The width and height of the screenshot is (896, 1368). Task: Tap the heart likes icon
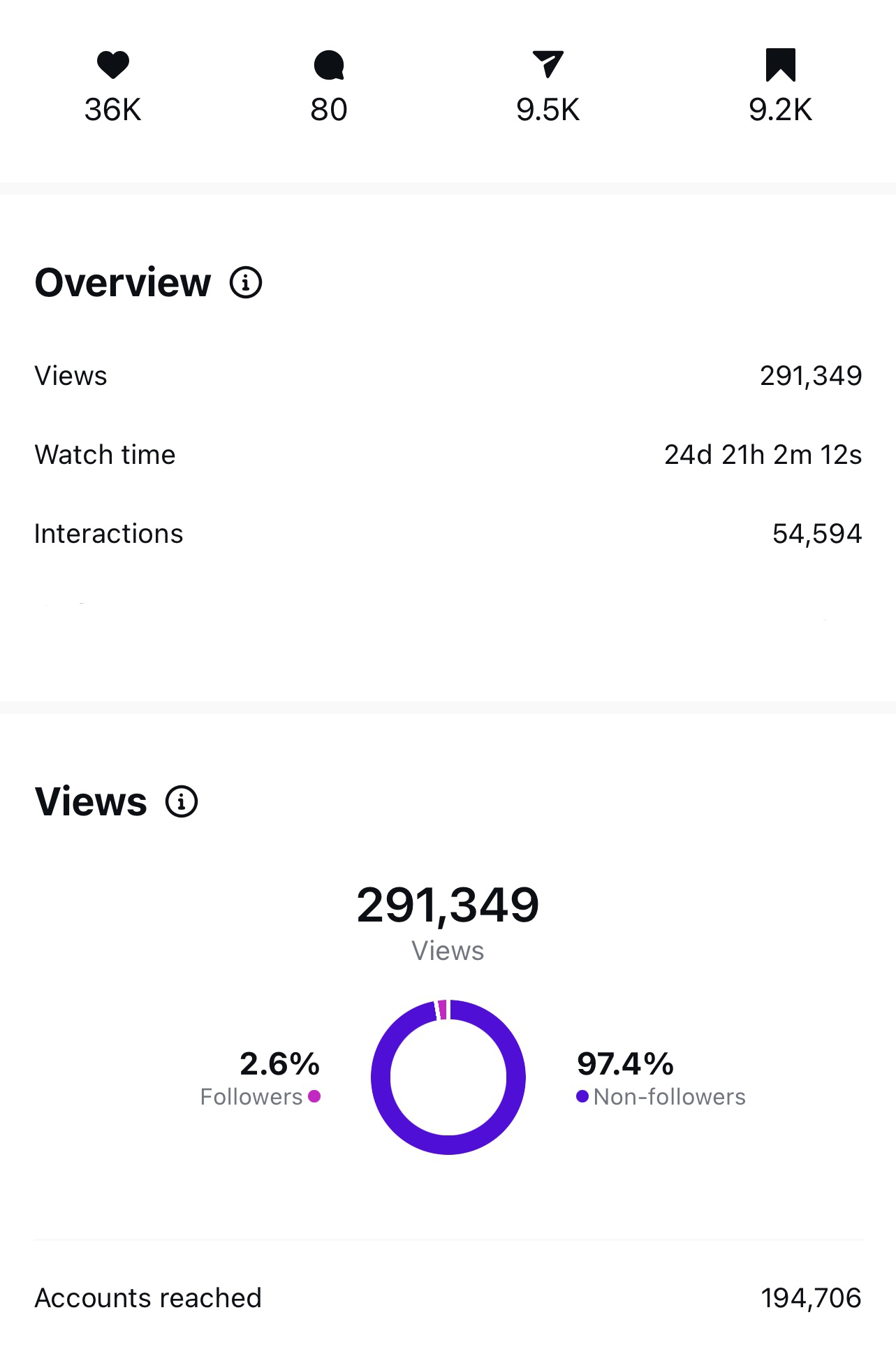112,65
